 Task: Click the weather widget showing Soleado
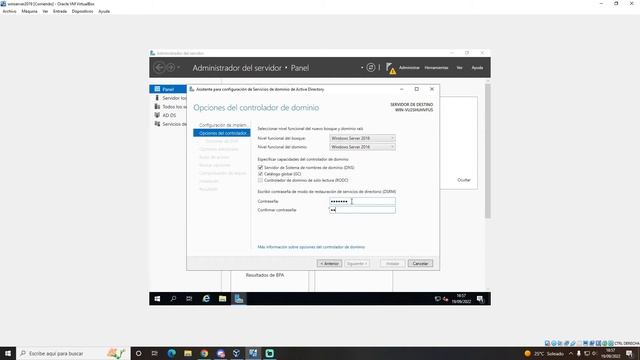pyautogui.click(x=544, y=353)
